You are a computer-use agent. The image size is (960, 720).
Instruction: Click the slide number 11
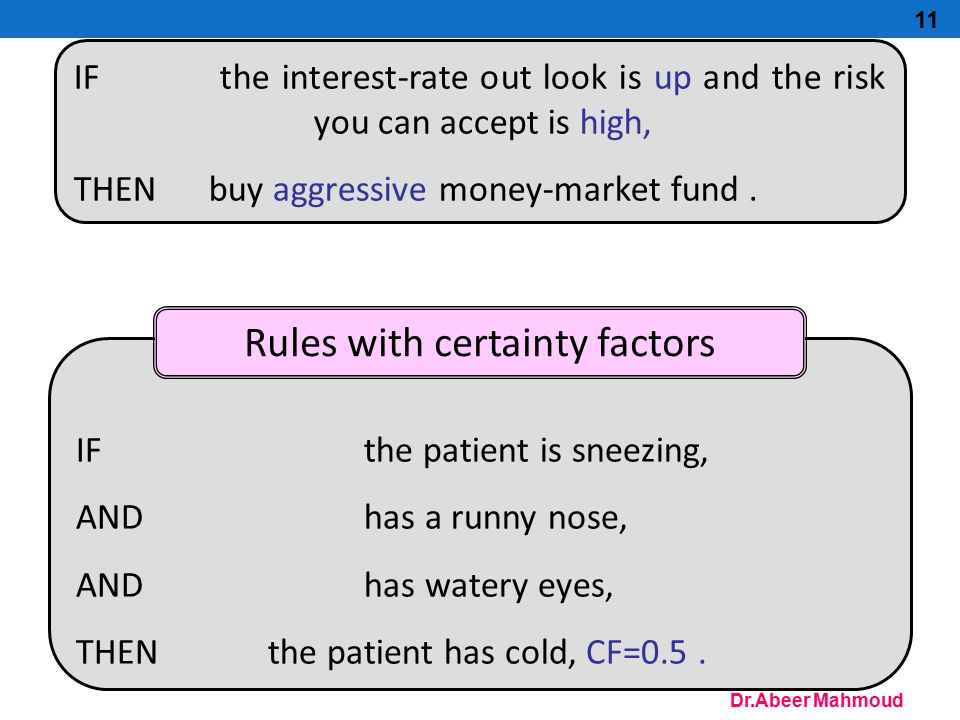point(926,20)
